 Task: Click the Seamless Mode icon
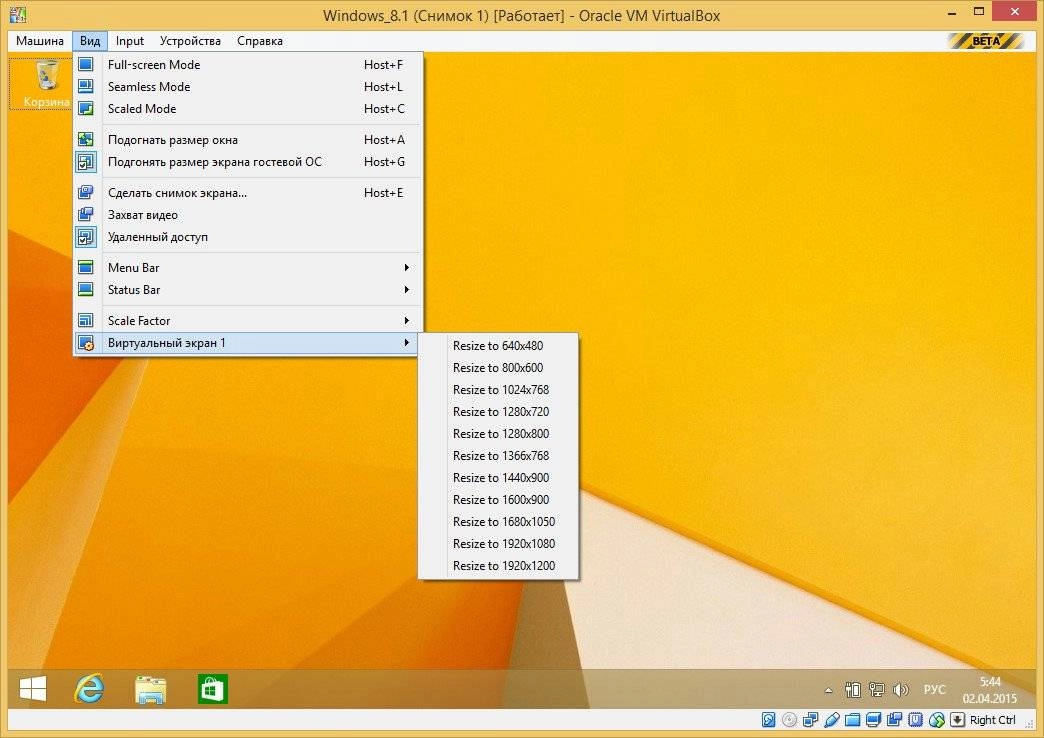[x=86, y=87]
